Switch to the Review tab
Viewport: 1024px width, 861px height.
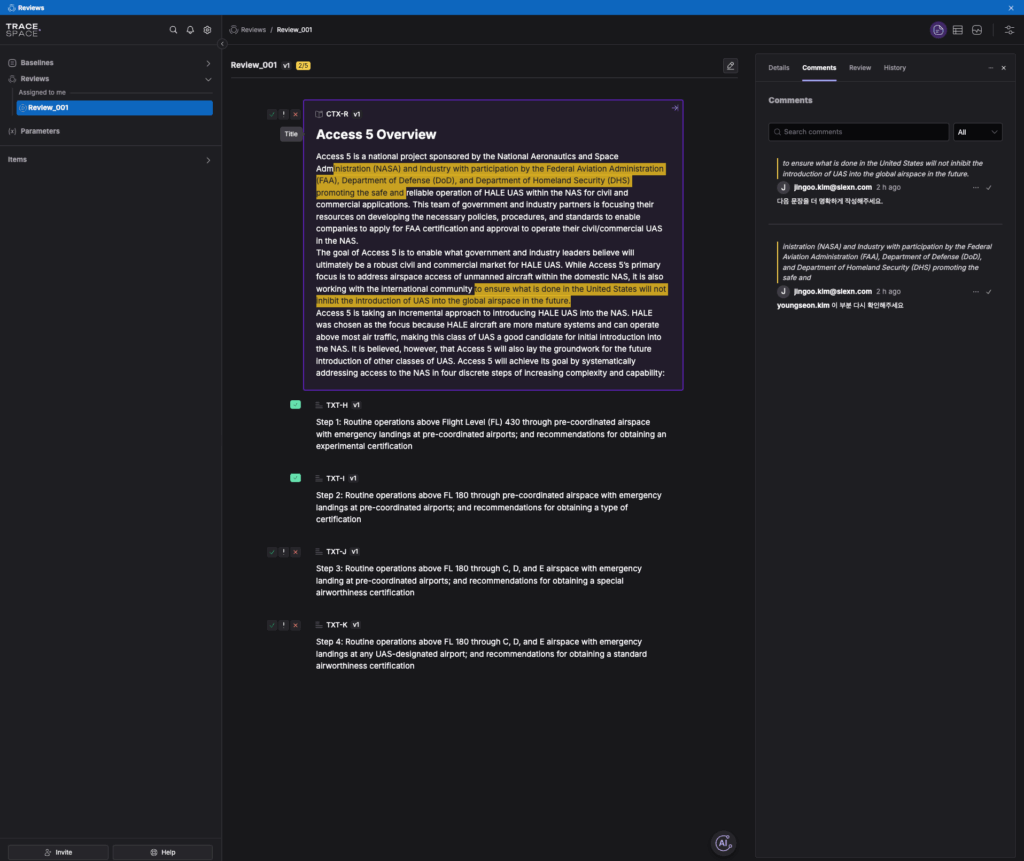pos(859,68)
